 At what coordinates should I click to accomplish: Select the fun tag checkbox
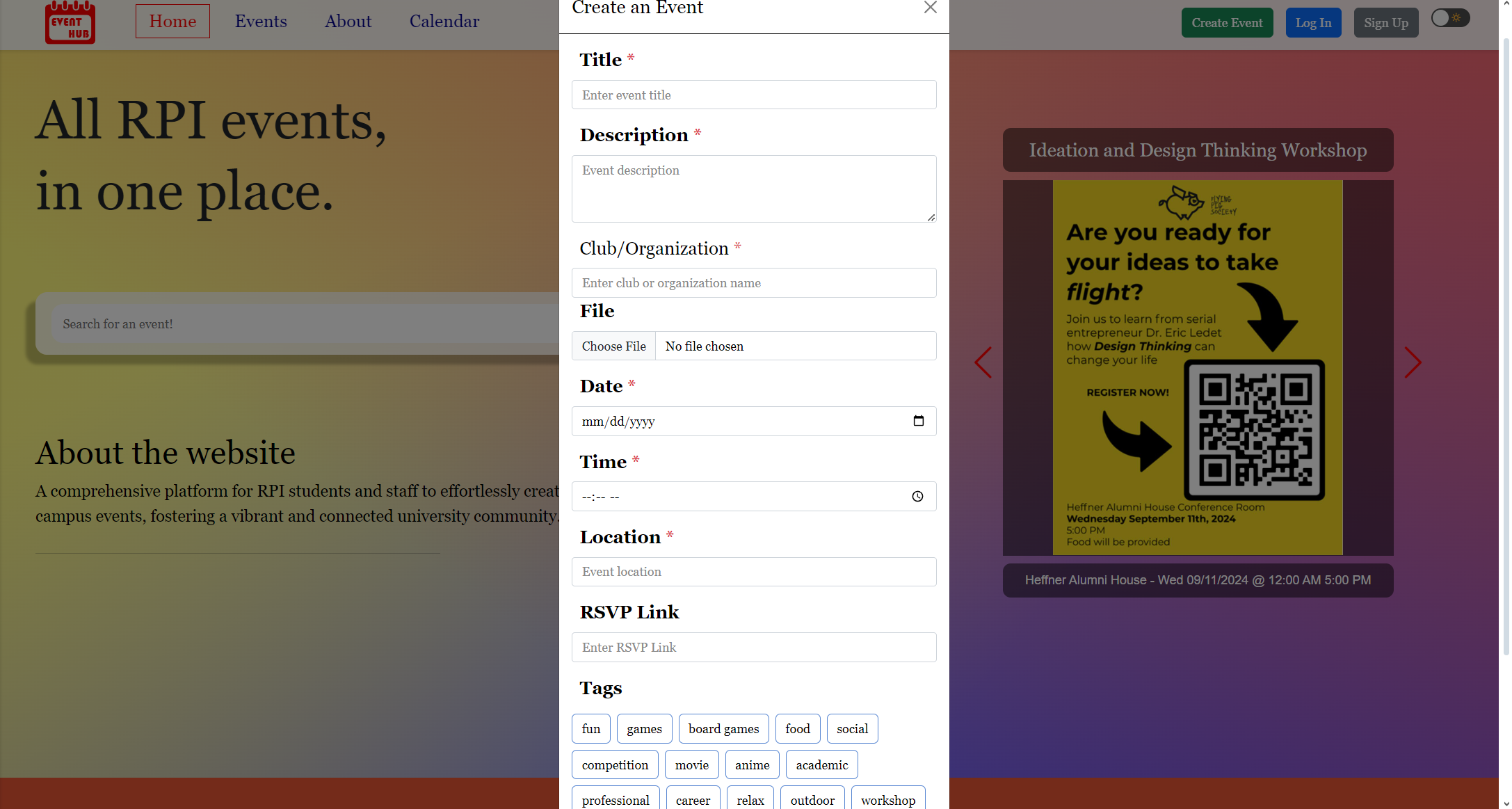point(591,728)
